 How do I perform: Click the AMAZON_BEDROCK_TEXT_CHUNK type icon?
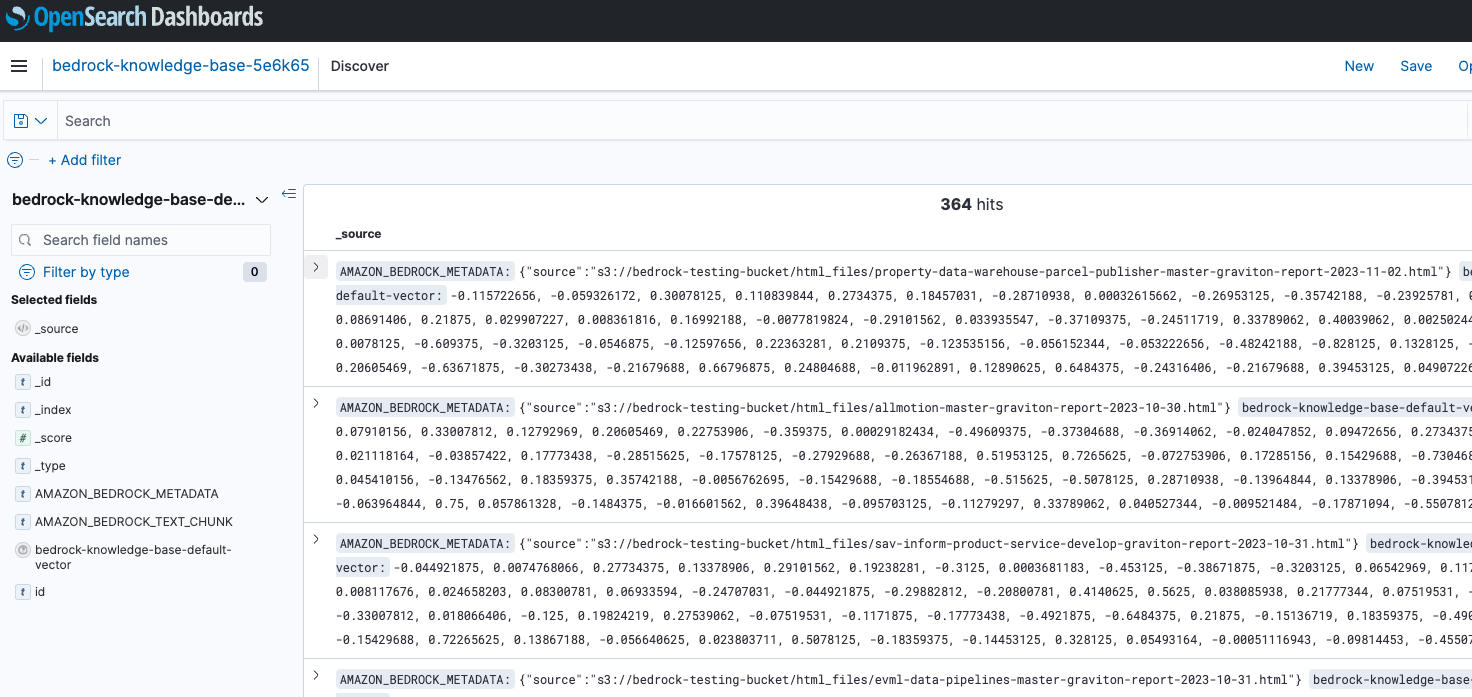pos(23,522)
